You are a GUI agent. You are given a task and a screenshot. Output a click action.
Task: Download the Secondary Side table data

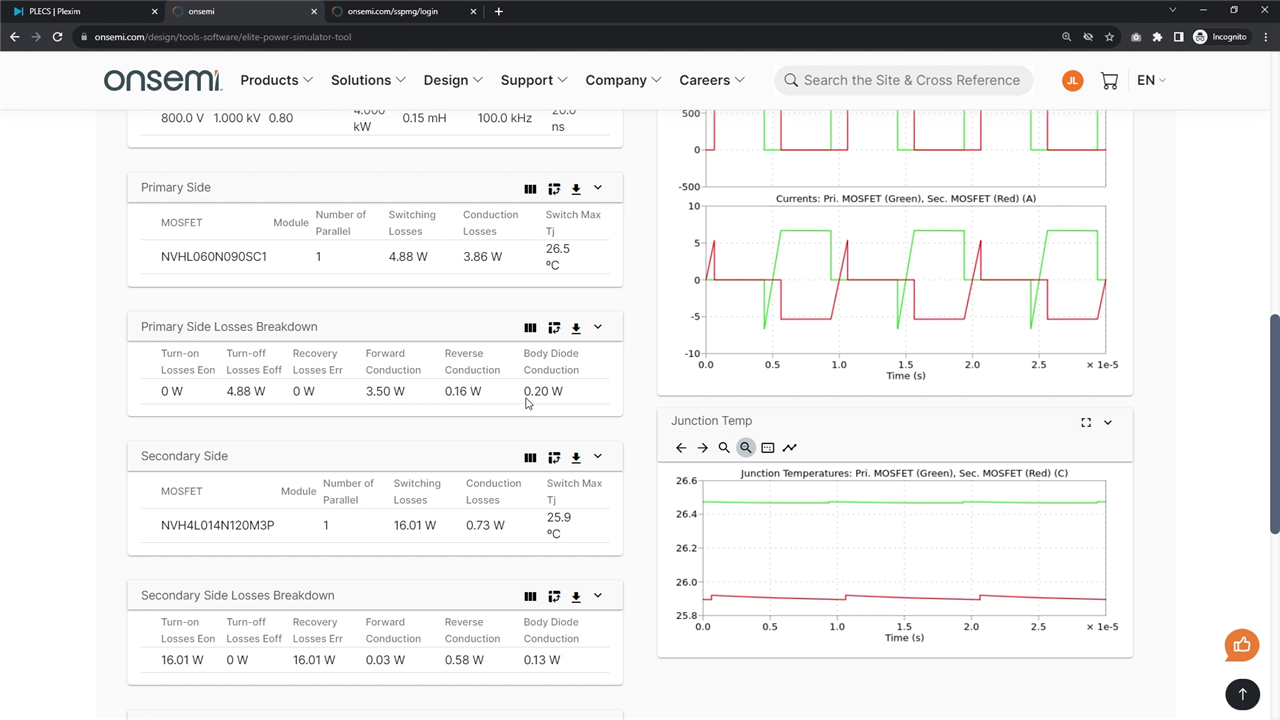(576, 457)
